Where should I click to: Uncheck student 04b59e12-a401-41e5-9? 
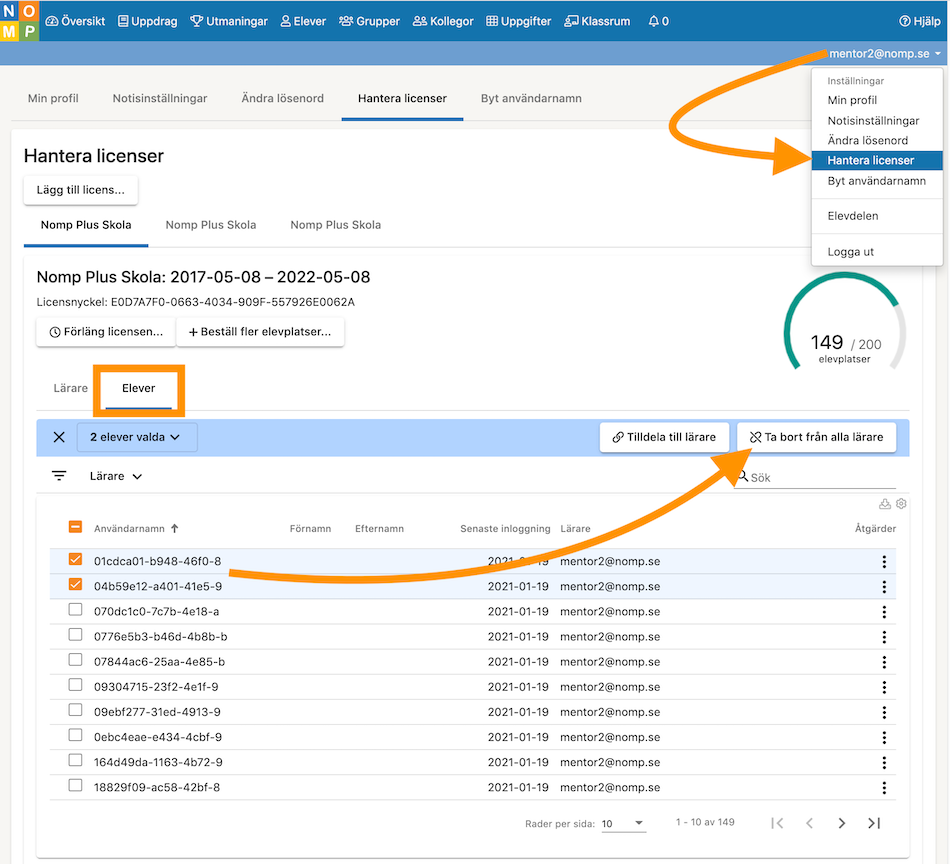(75, 584)
